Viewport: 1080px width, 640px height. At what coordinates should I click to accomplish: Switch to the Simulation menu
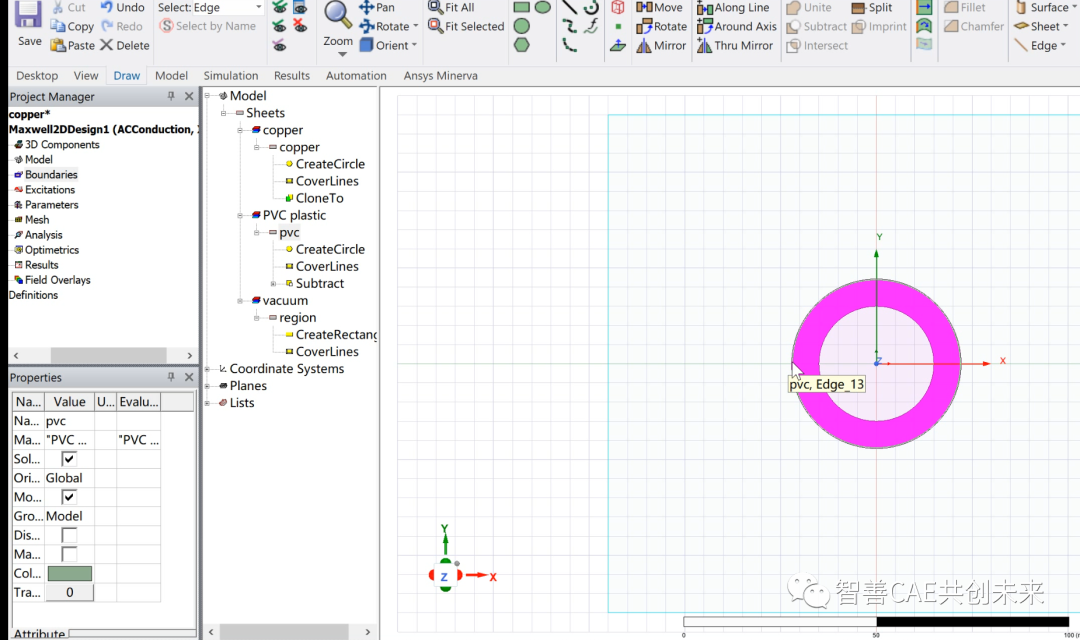pos(230,75)
